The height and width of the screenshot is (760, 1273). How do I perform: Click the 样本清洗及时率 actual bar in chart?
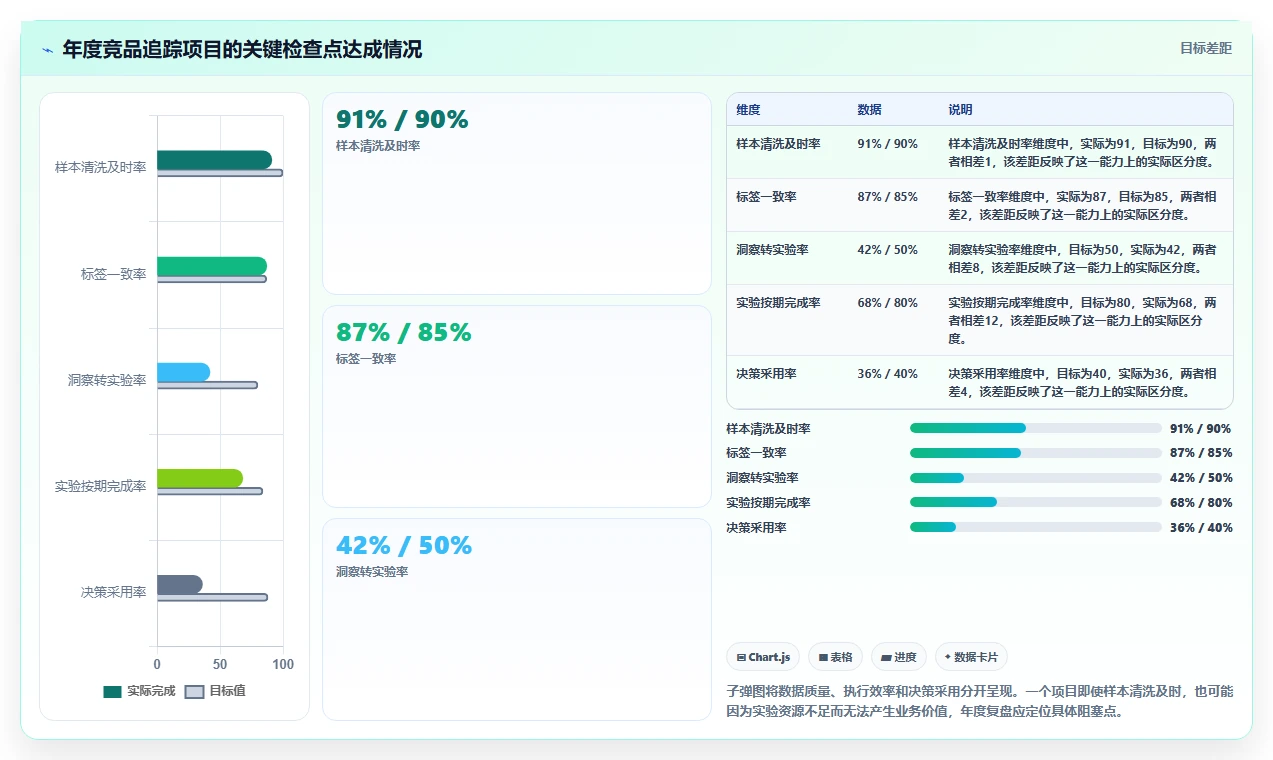pyautogui.click(x=214, y=160)
